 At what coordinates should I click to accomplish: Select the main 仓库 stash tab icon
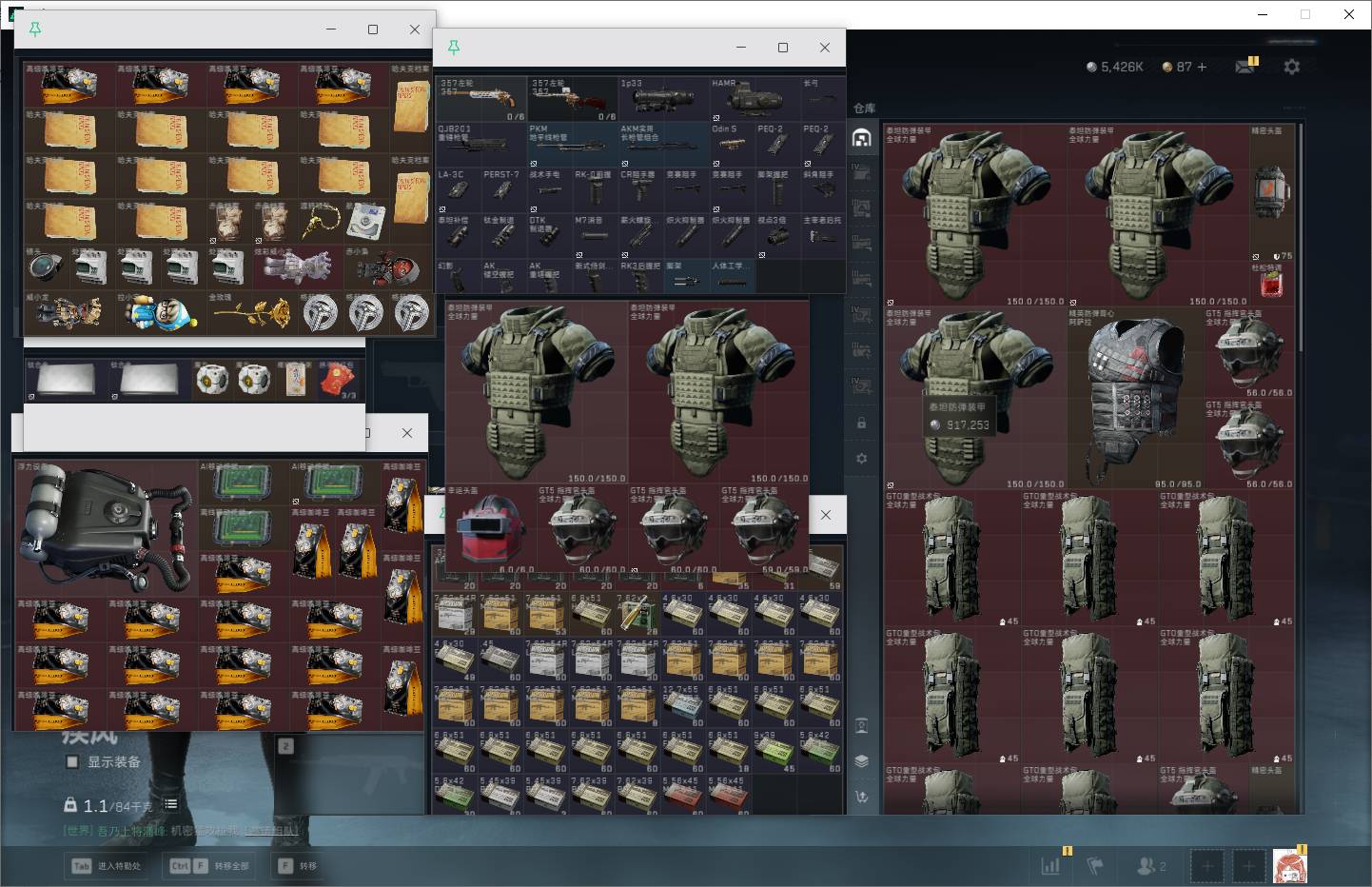(x=861, y=138)
